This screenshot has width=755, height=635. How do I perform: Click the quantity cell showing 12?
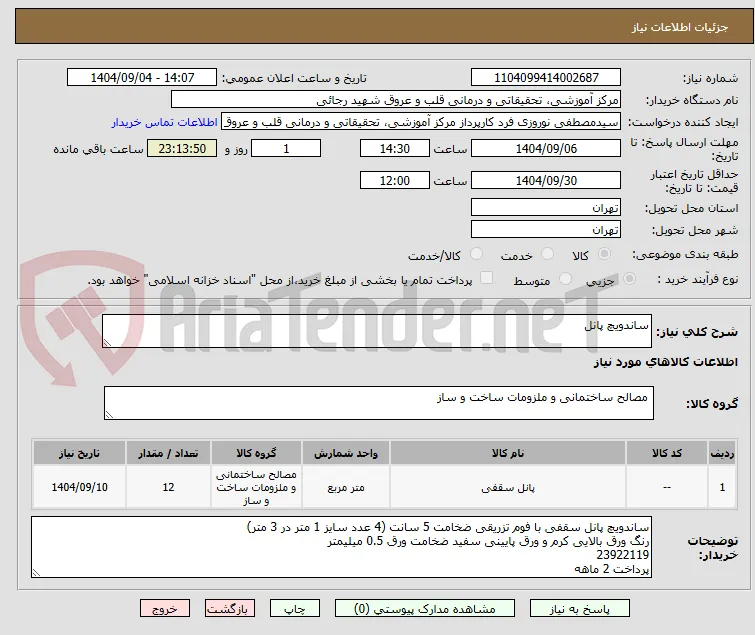(x=168, y=487)
